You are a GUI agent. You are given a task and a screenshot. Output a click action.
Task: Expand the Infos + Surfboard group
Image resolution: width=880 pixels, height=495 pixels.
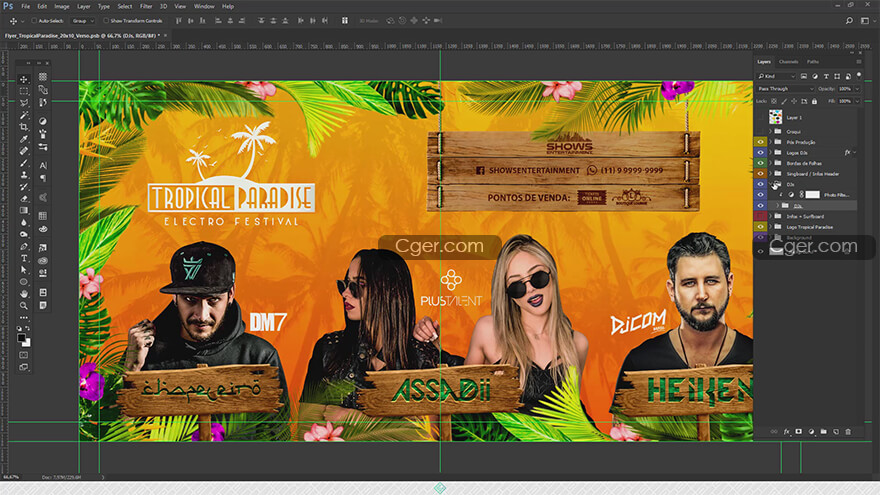pyautogui.click(x=771, y=216)
